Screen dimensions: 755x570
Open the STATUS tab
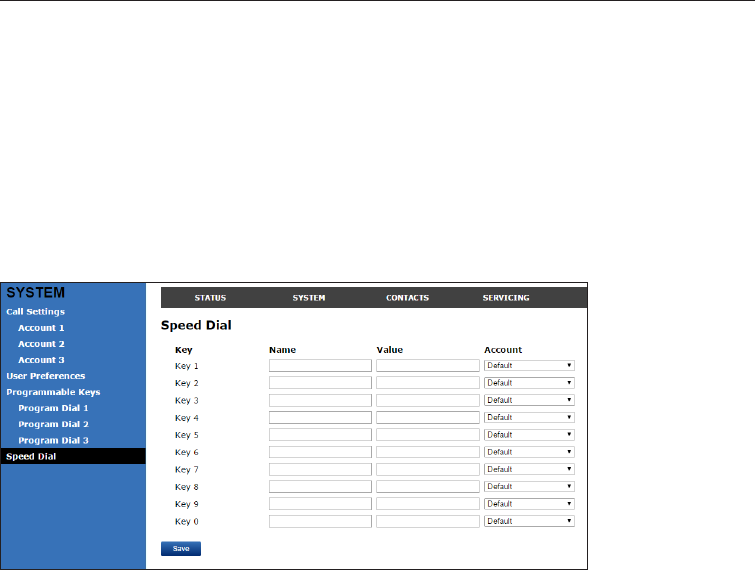210,298
